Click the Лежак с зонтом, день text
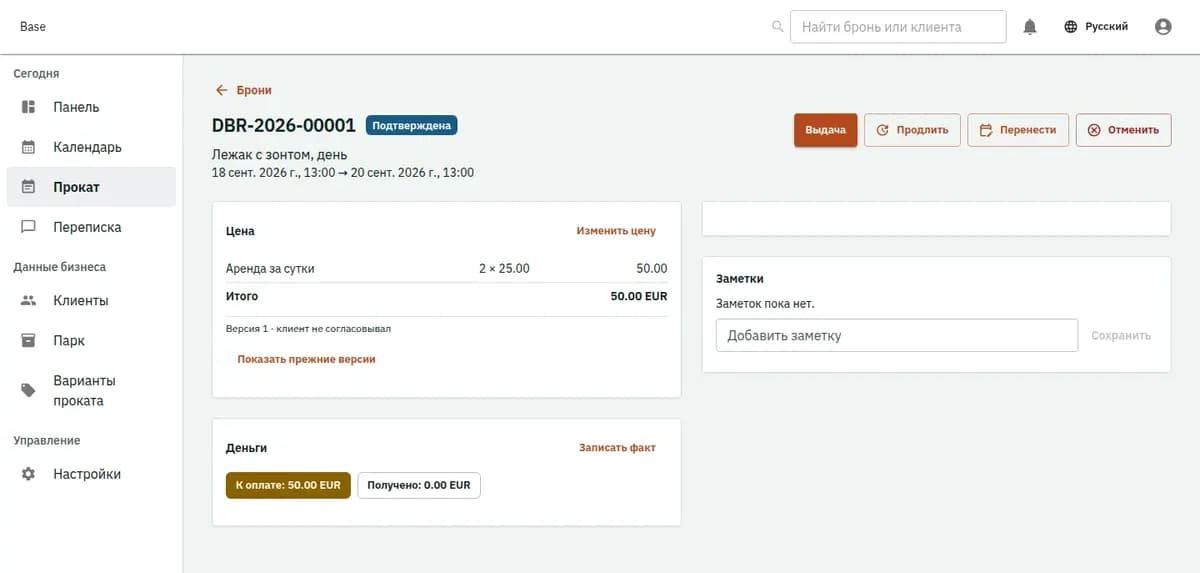The width and height of the screenshot is (1200, 573). [x=280, y=155]
